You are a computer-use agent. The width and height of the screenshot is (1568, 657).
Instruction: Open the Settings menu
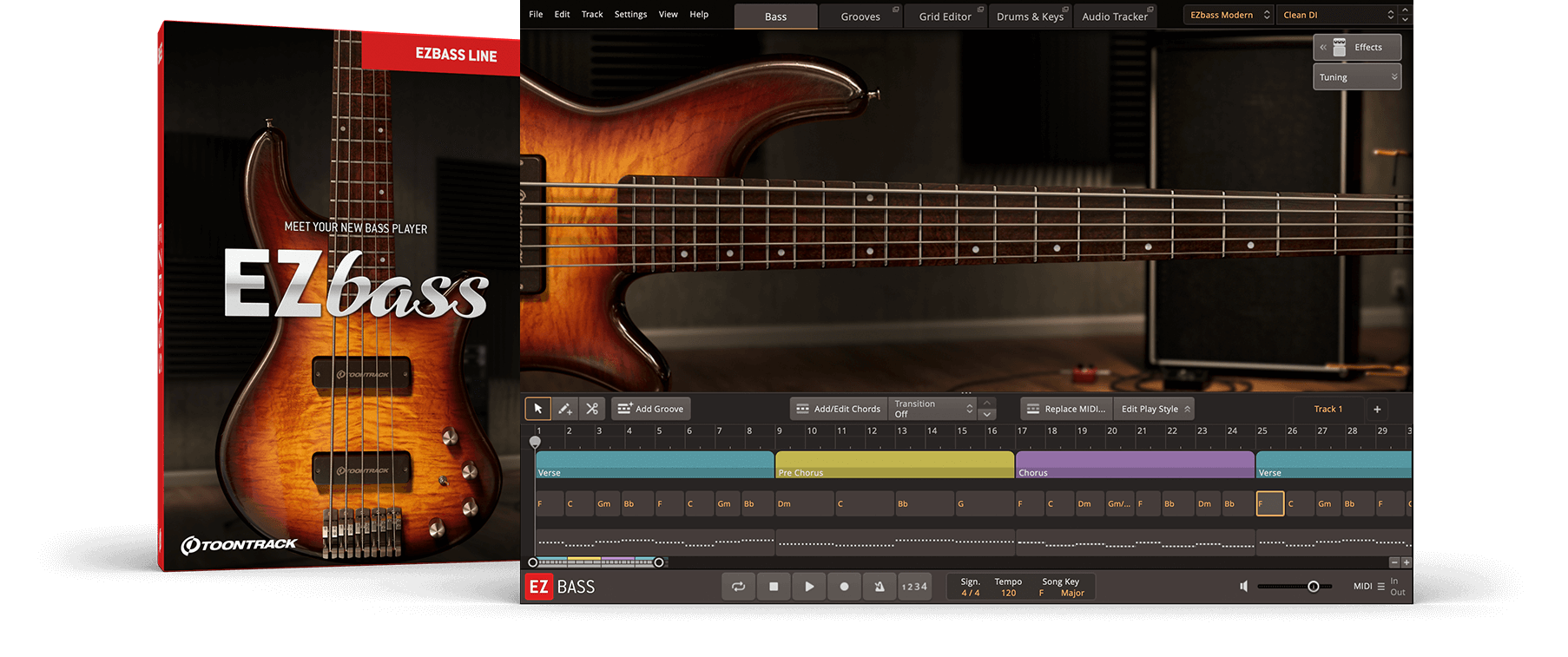[630, 14]
